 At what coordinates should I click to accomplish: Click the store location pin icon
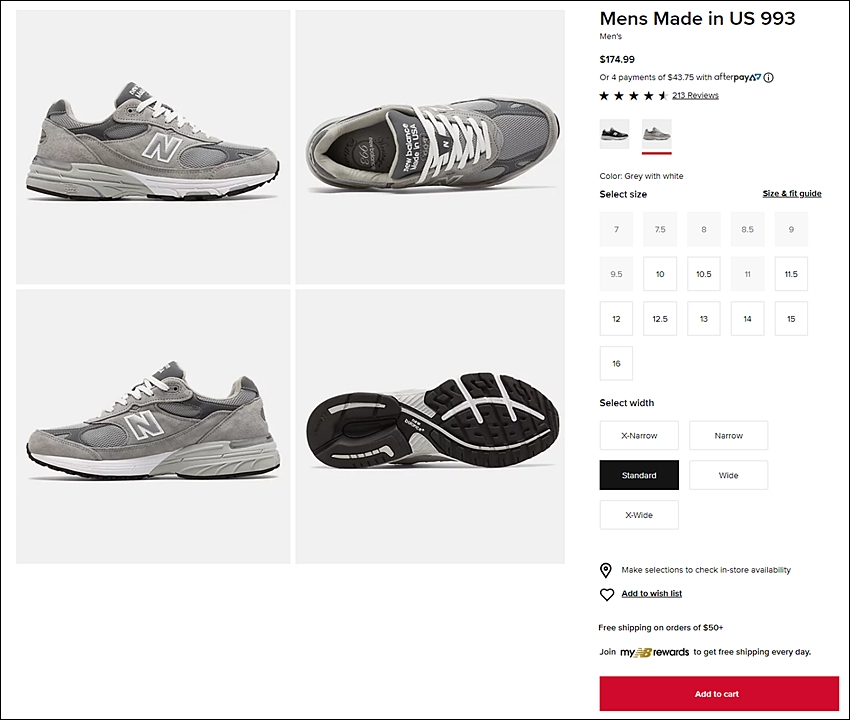[x=606, y=570]
